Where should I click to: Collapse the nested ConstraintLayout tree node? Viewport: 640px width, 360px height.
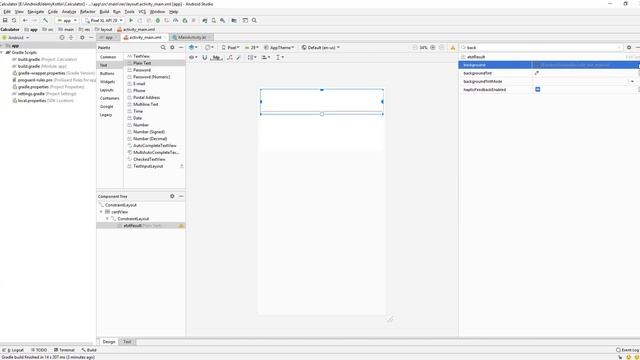click(107, 219)
